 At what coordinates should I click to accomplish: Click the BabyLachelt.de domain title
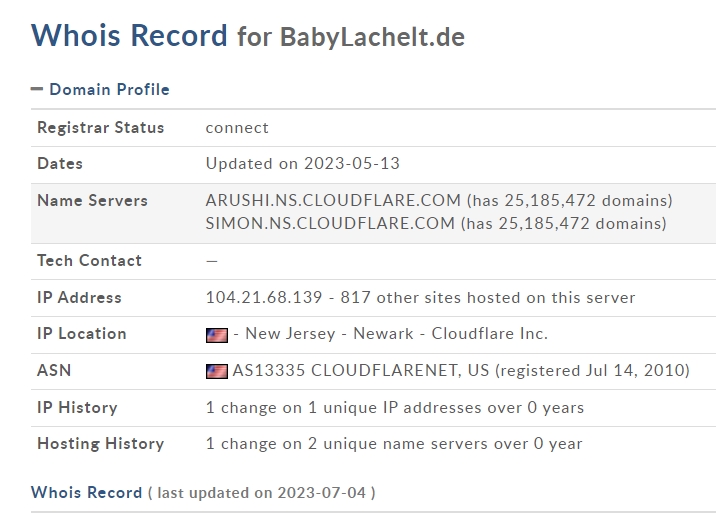(x=372, y=38)
